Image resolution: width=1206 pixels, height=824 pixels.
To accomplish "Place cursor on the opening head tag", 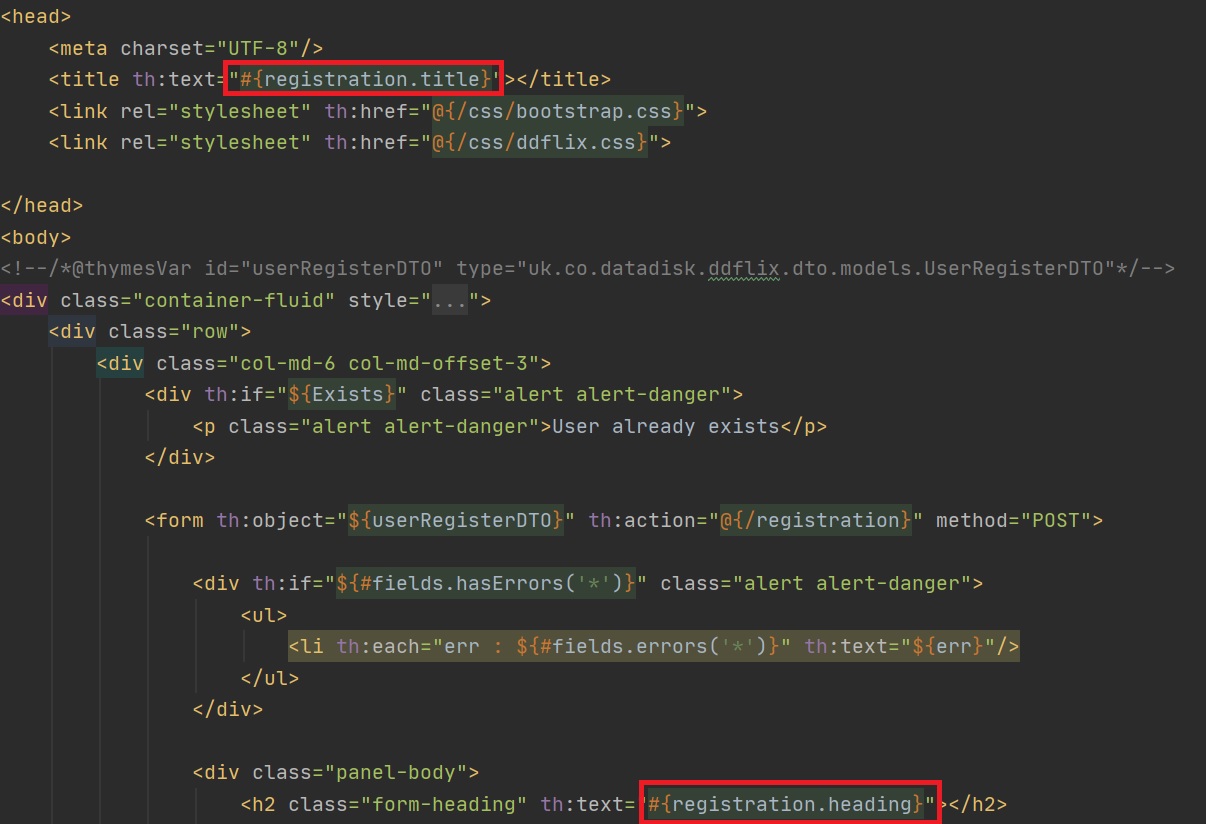I will (x=36, y=16).
